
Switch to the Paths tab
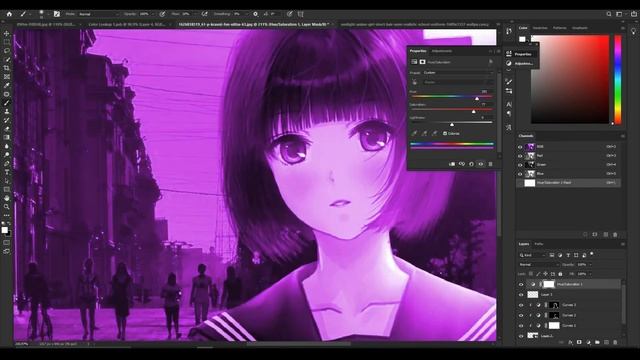click(539, 244)
